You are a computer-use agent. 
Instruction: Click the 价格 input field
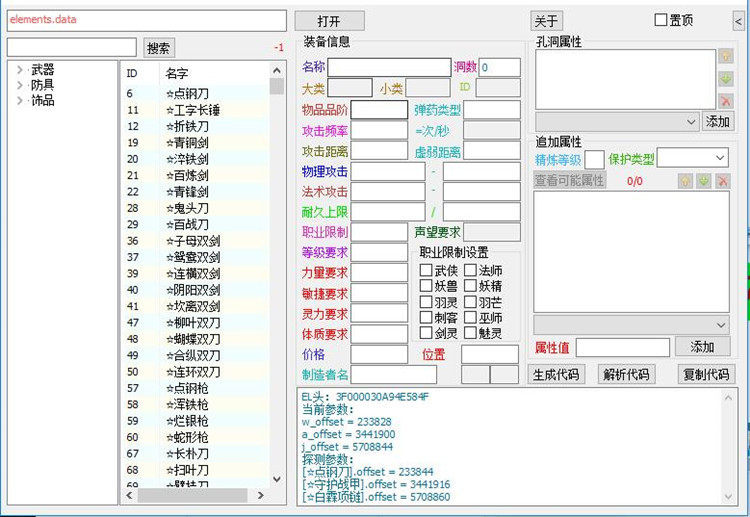[379, 354]
